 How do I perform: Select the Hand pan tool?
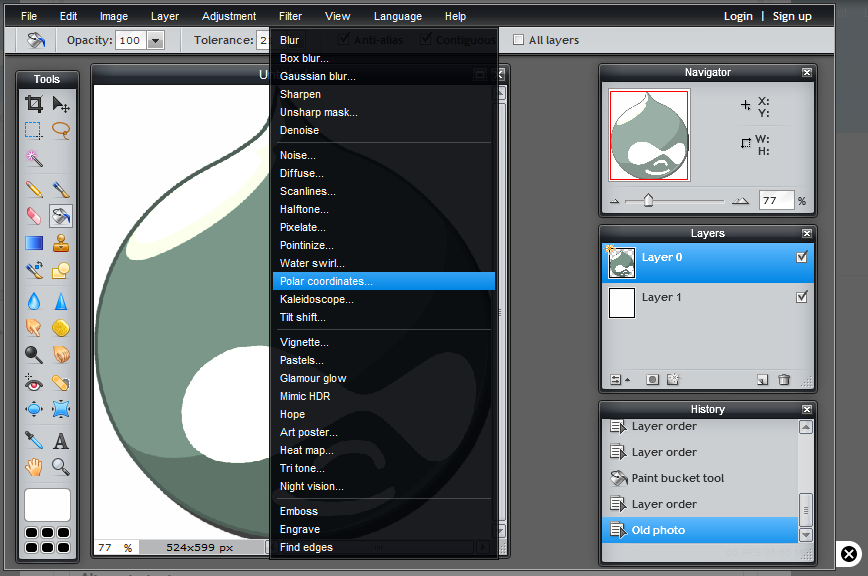click(34, 467)
